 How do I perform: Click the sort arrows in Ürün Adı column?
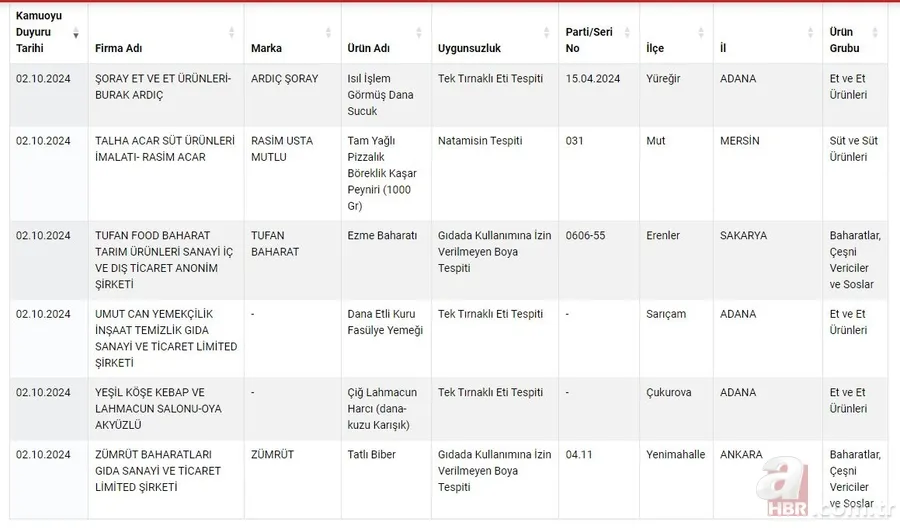(x=420, y=34)
